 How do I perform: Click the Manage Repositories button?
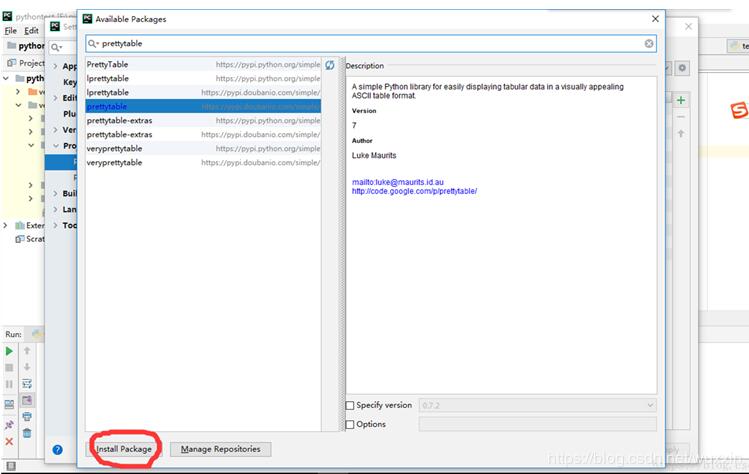pyautogui.click(x=220, y=449)
